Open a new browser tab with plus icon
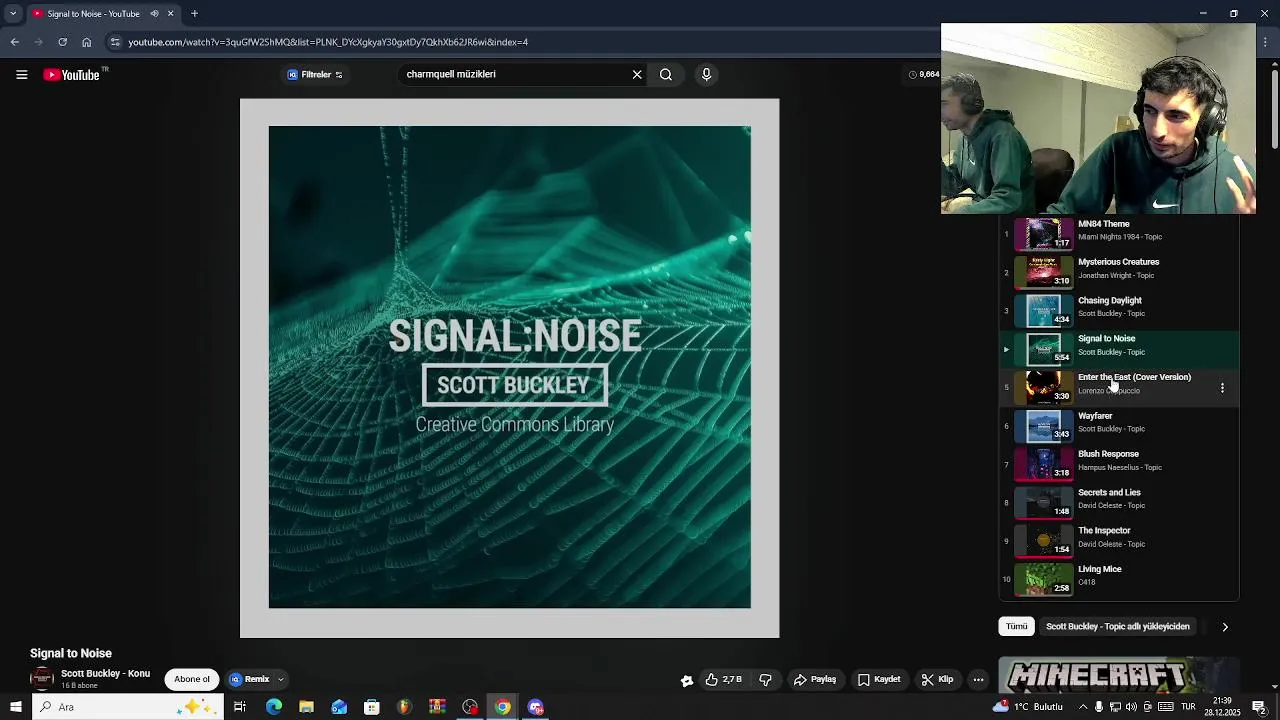Screen dimensions: 1280x720 click(x=194, y=14)
